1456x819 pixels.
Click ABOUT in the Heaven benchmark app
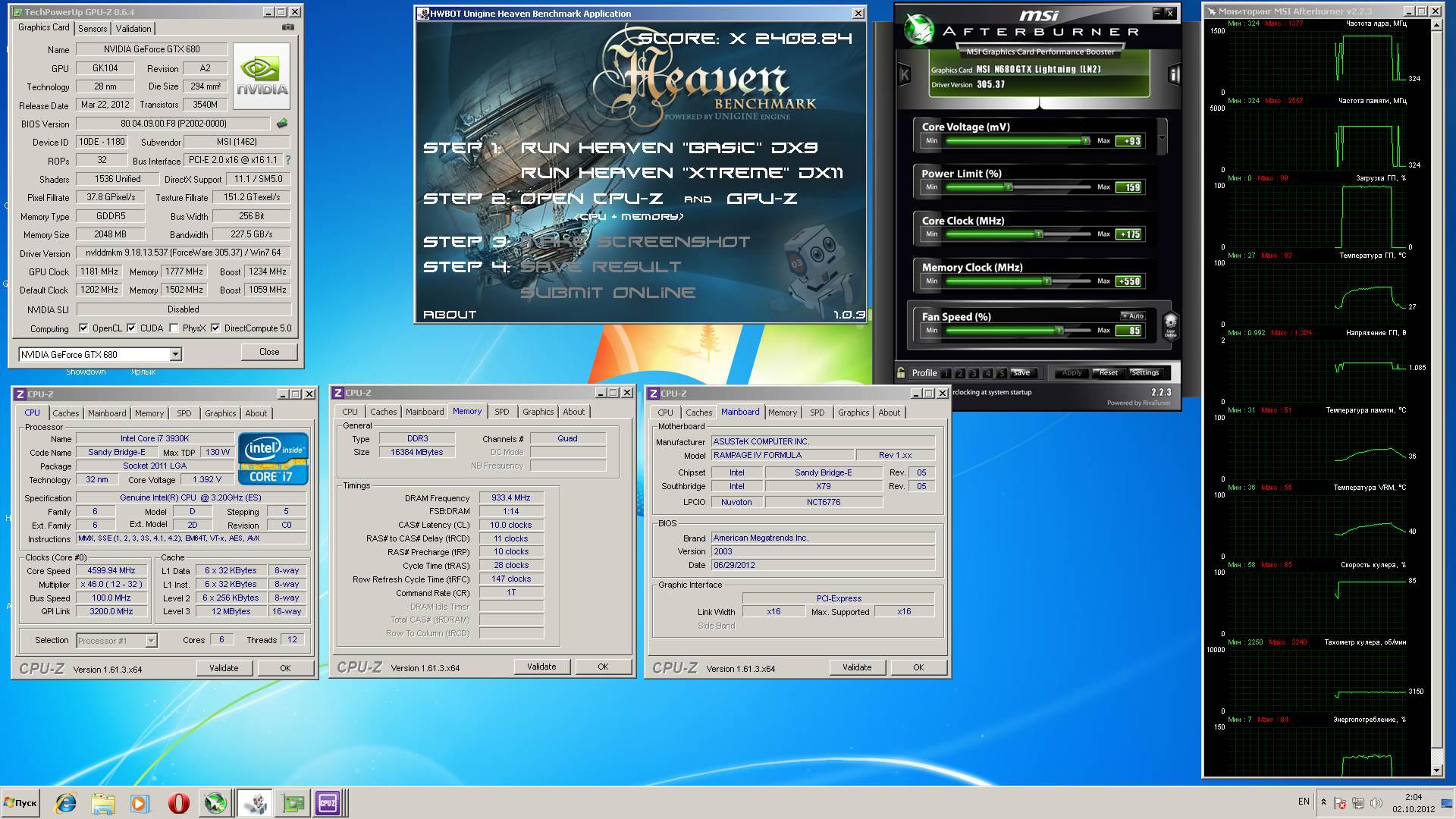450,314
